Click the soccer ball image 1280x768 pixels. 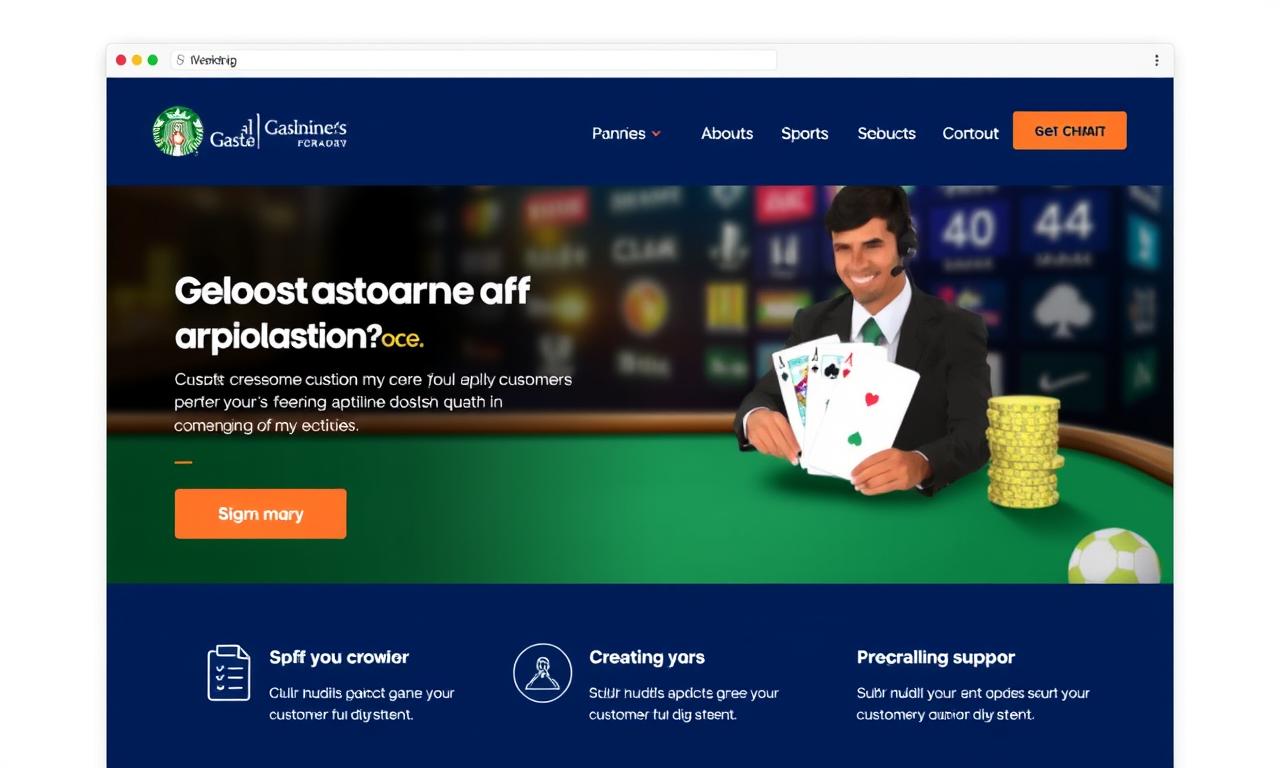point(1114,557)
